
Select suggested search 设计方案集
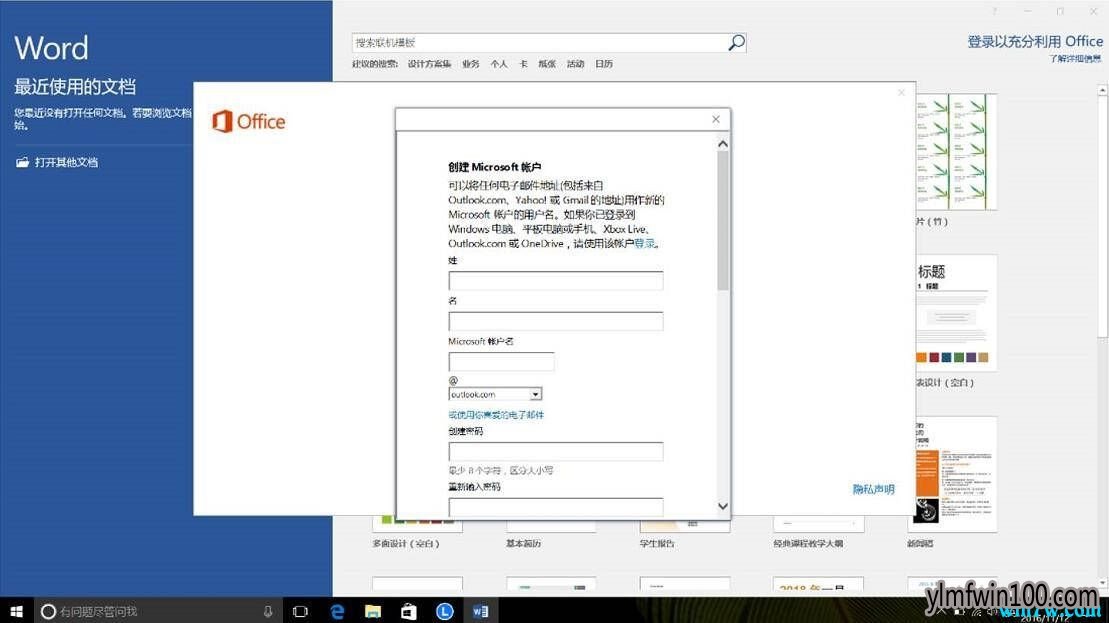(429, 64)
